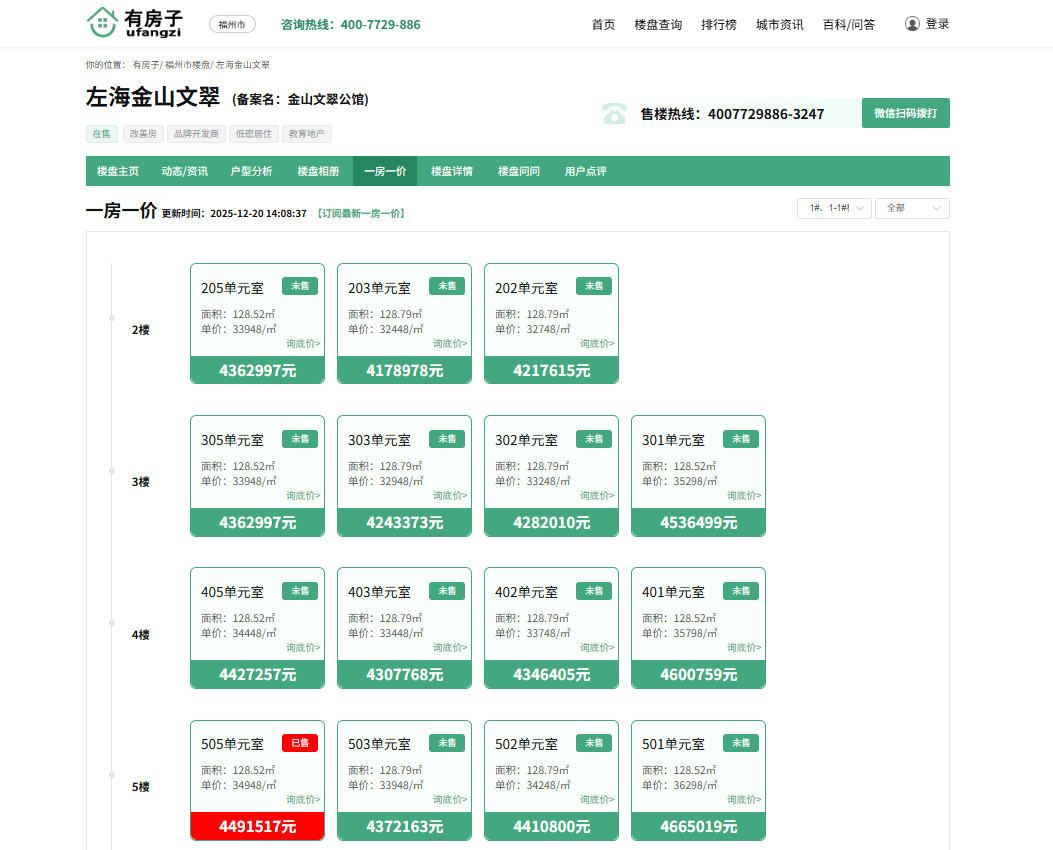Viewport: 1053px width, 850px height.
Task: Click the user avatar icon beside 登录
Action: click(x=912, y=24)
